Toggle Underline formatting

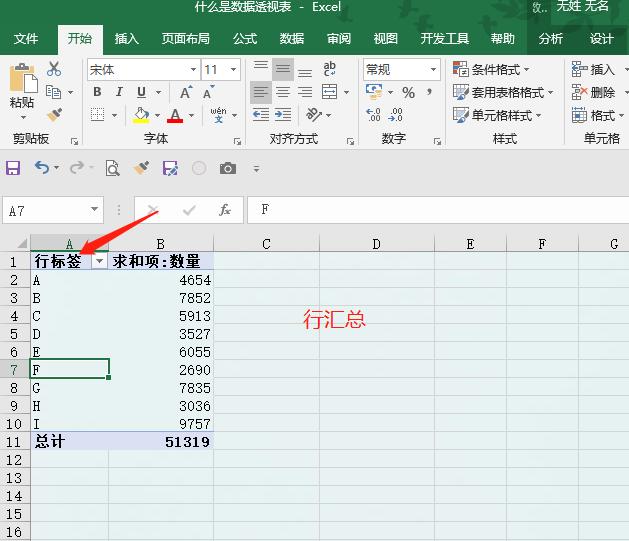[141, 92]
